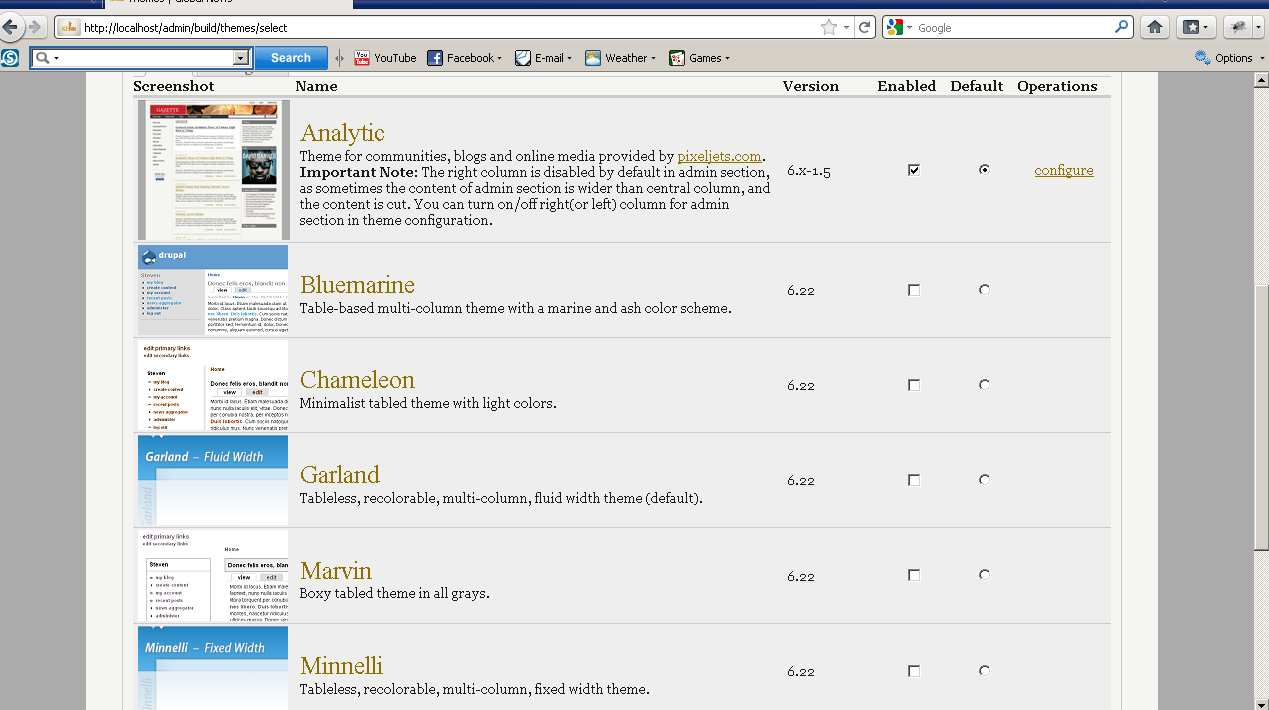Click the toolbar separator grip icon
This screenshot has height=710, width=1269.
[x=340, y=58]
